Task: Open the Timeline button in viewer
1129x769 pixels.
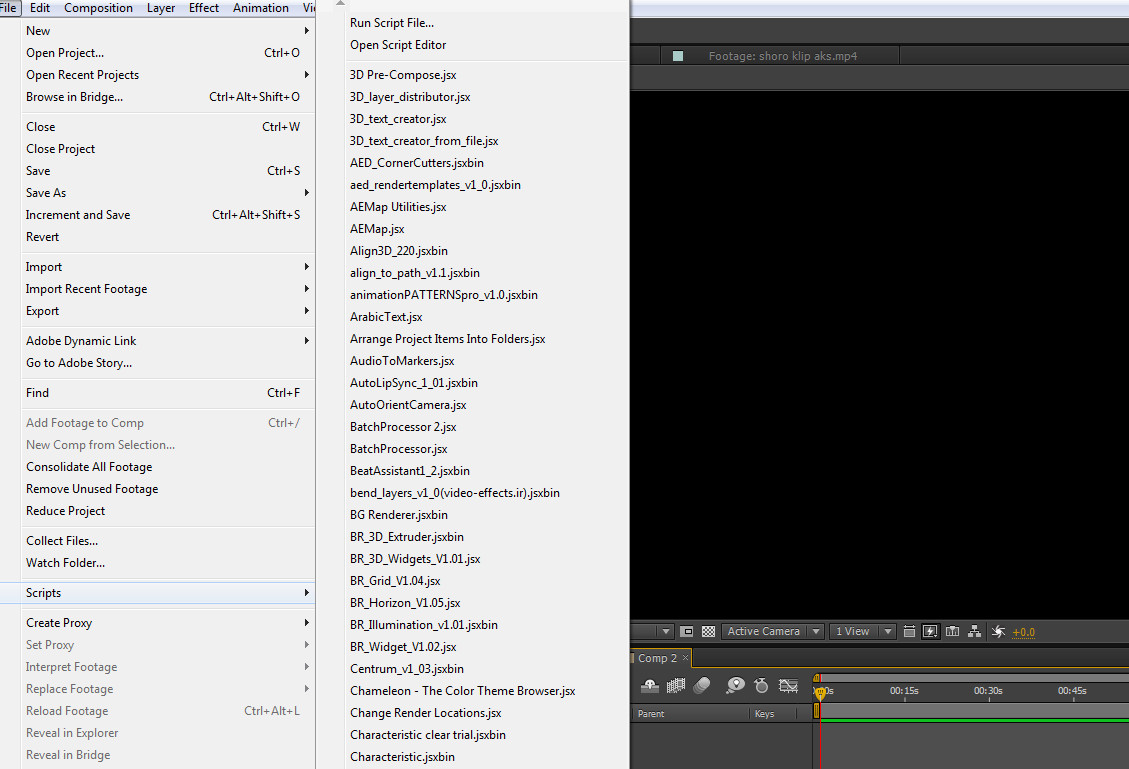Action: 953,631
